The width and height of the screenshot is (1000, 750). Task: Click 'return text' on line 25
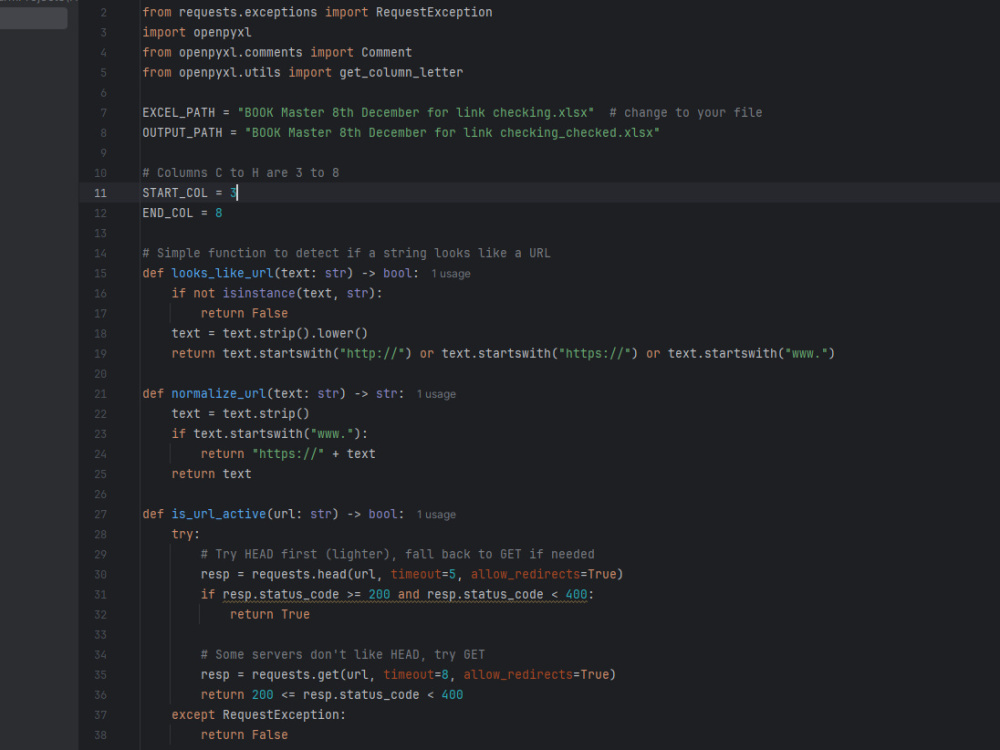point(211,474)
